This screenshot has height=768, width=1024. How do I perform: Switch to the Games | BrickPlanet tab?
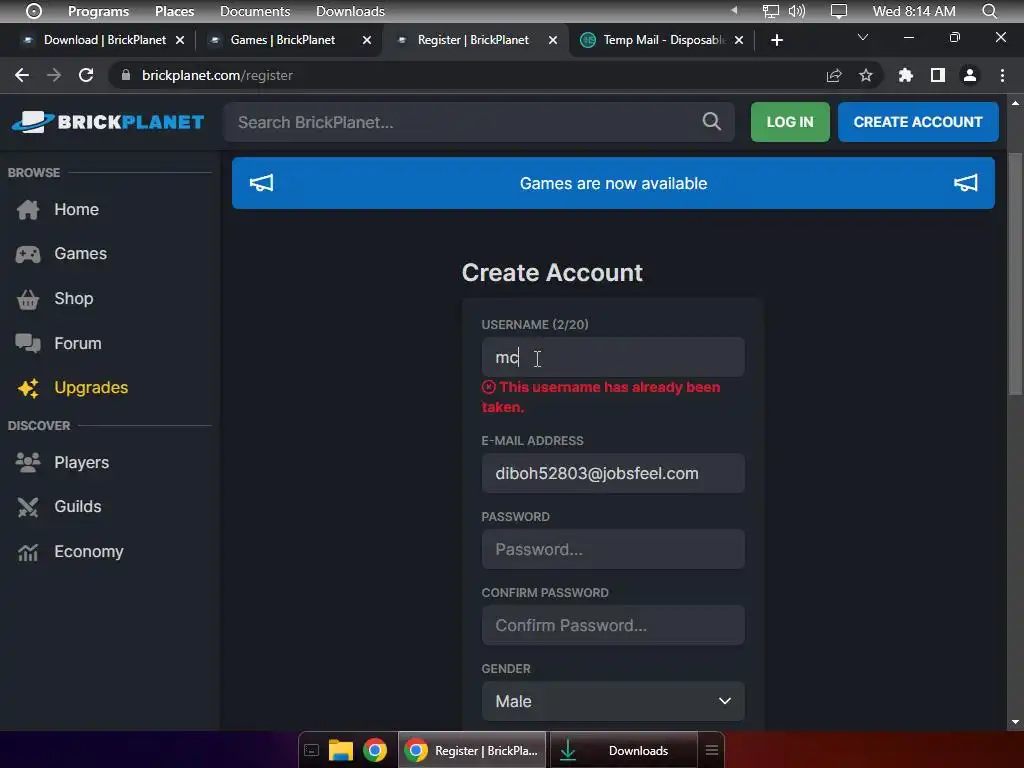click(282, 40)
